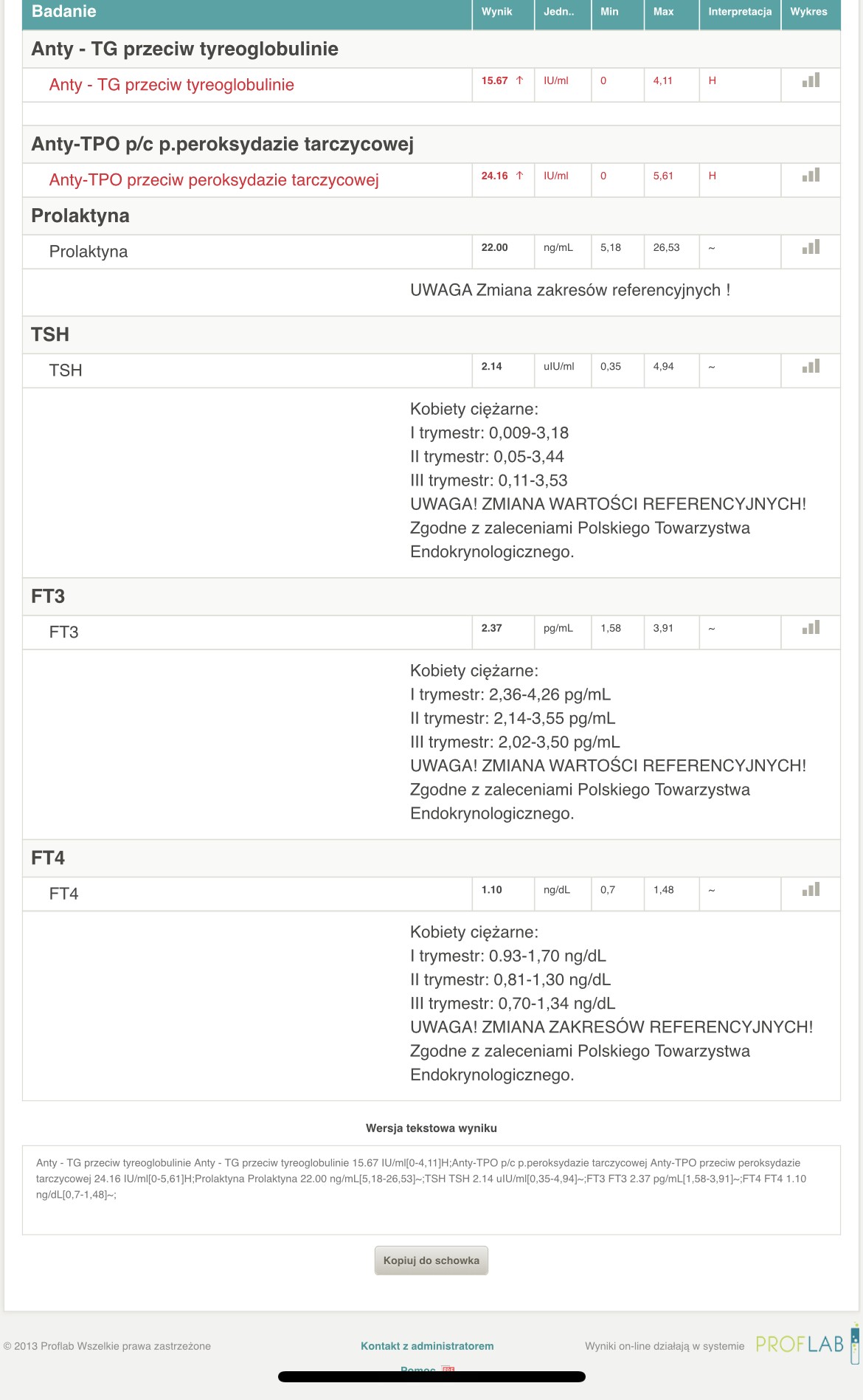This screenshot has height=1400, width=863.
Task: Select the Interpretacja column header
Action: [x=739, y=12]
